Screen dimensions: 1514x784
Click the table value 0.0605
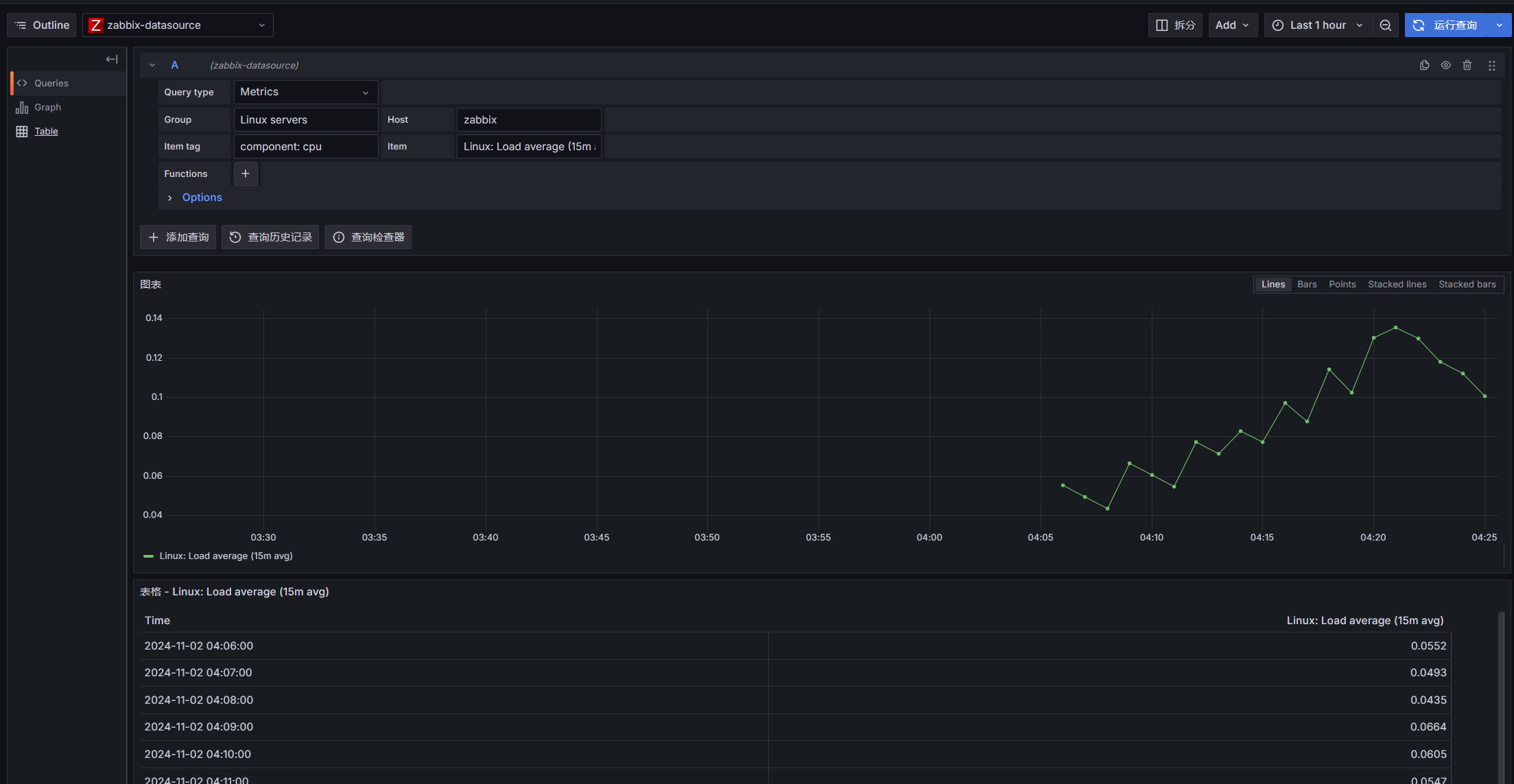click(1429, 755)
